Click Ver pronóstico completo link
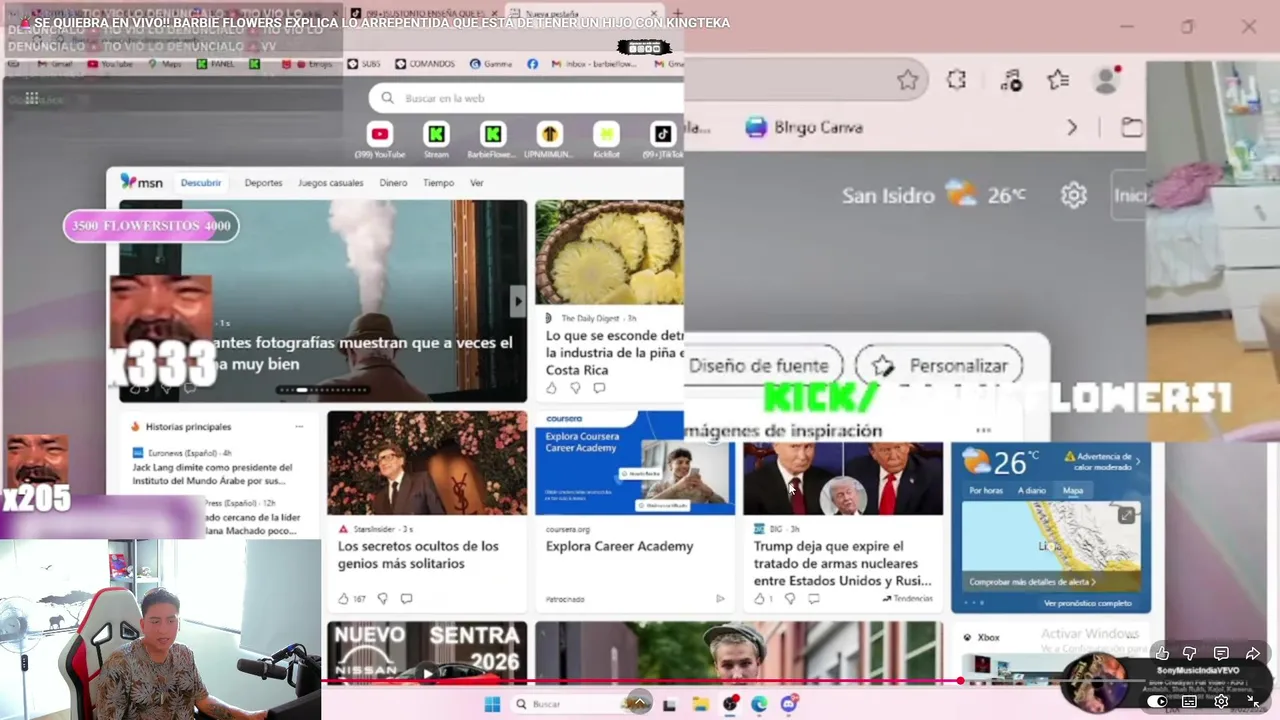 [x=1088, y=603]
